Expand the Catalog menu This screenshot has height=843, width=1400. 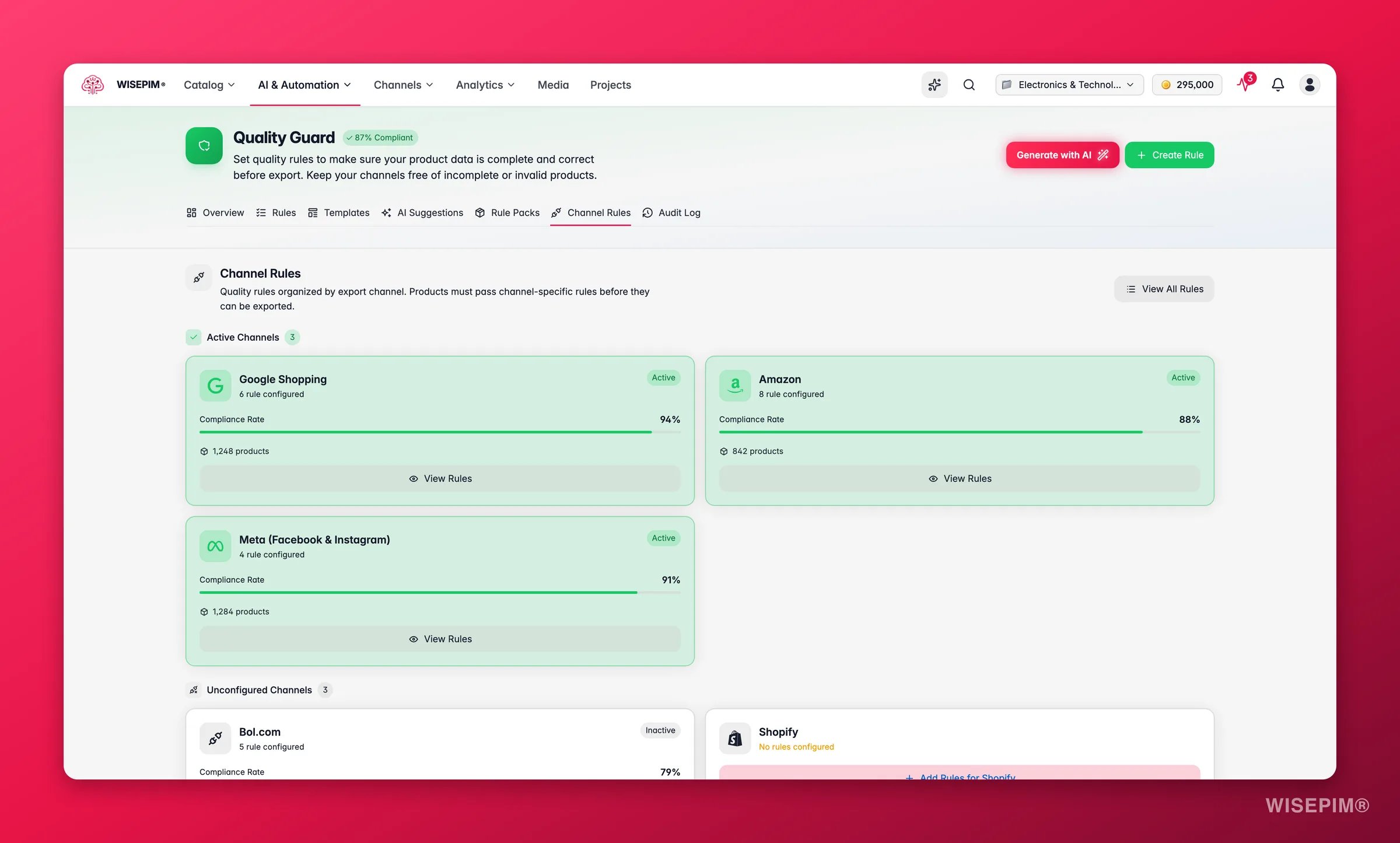coord(209,85)
